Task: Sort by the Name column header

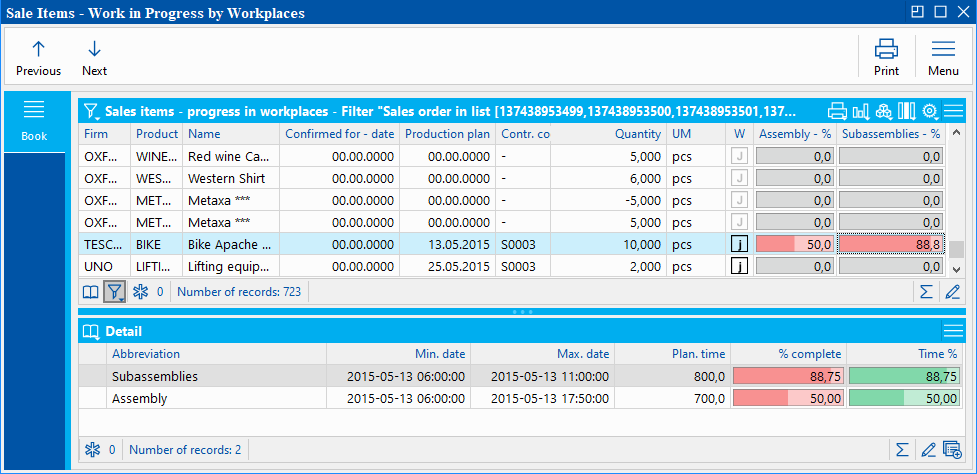Action: coord(231,134)
